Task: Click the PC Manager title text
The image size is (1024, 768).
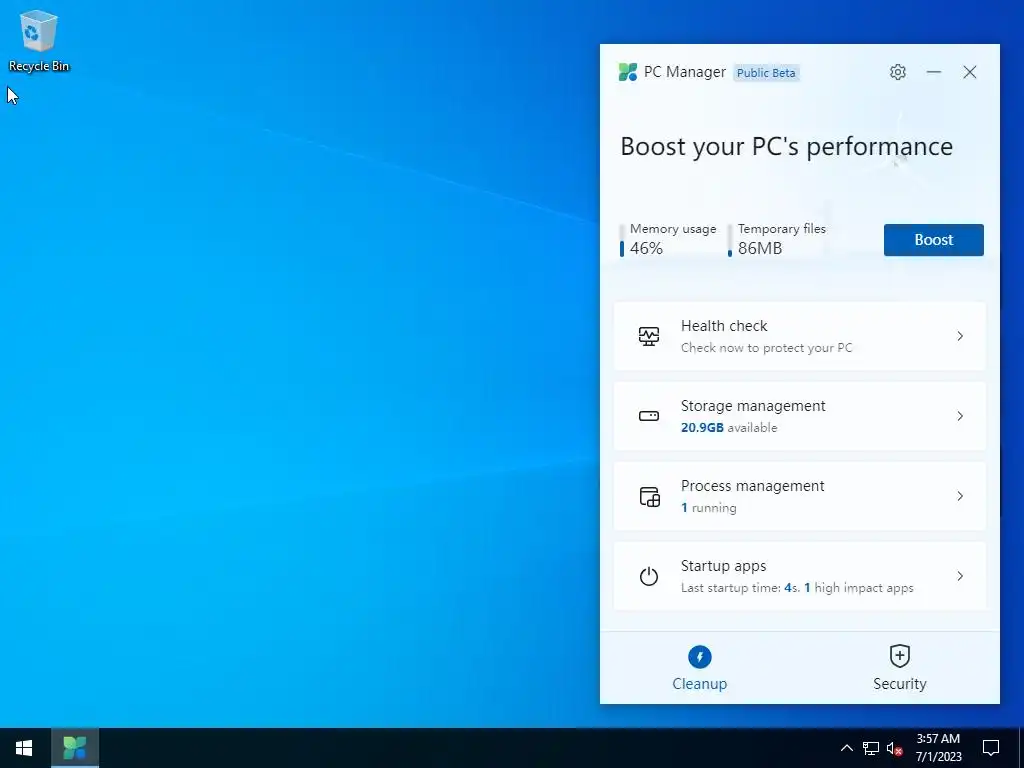Action: 685,72
